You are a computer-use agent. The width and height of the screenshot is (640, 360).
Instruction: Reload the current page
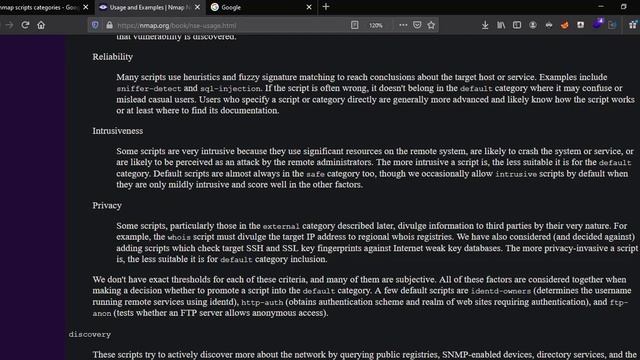click(x=25, y=25)
